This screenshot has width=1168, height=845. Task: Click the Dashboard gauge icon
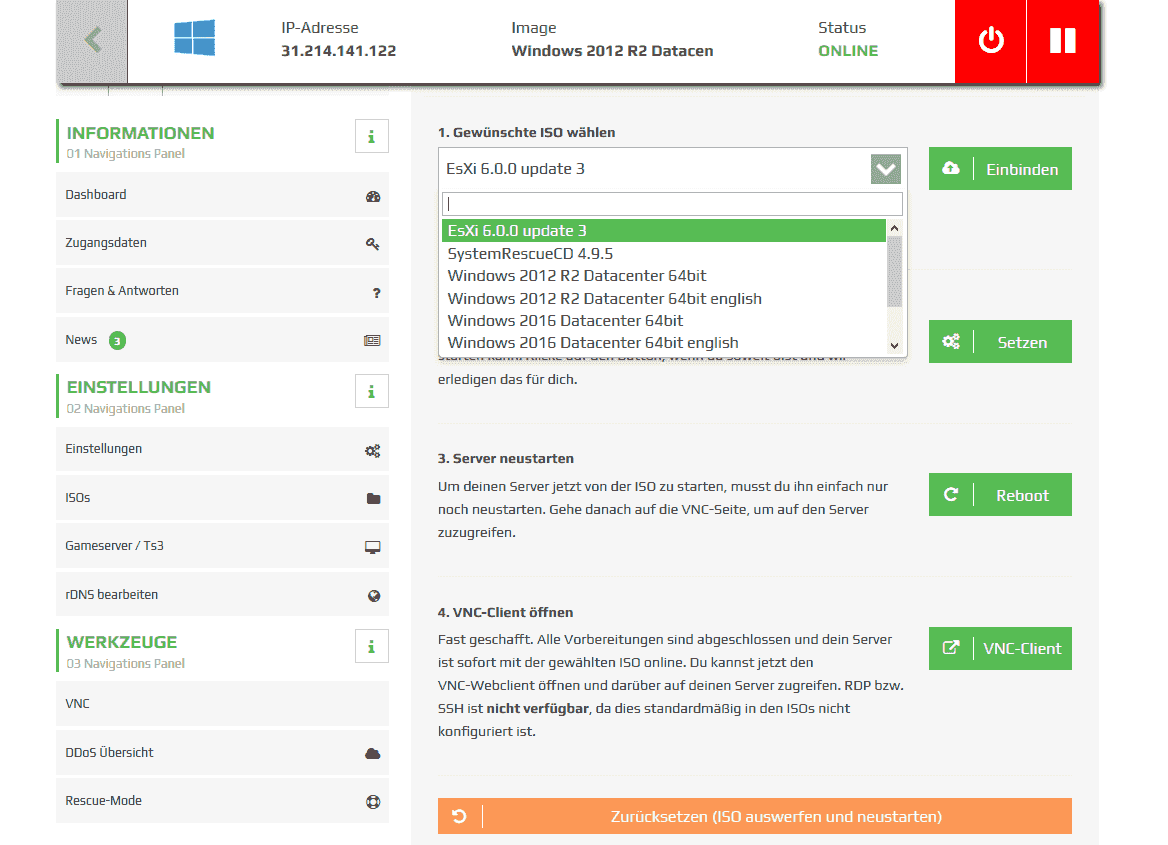(x=373, y=196)
